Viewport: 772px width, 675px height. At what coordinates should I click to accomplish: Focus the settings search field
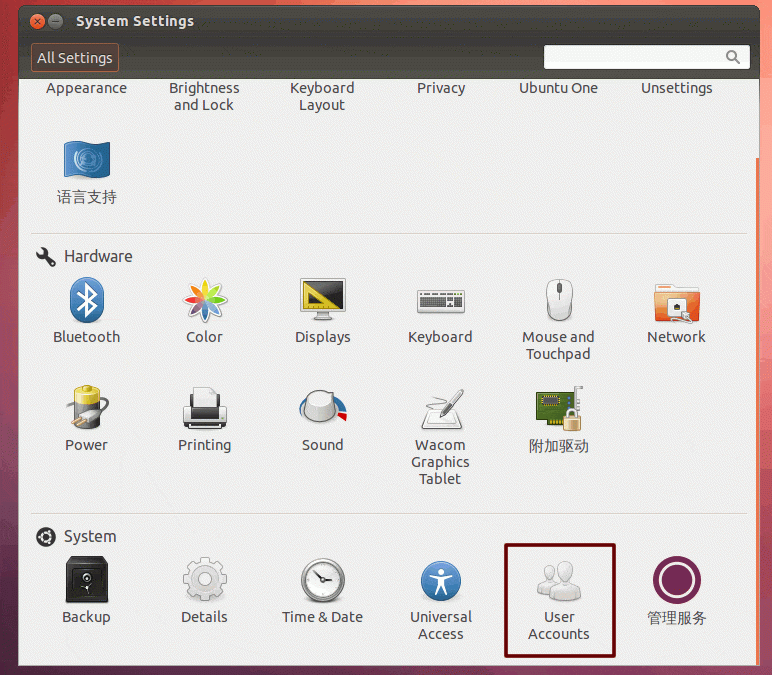tap(646, 58)
